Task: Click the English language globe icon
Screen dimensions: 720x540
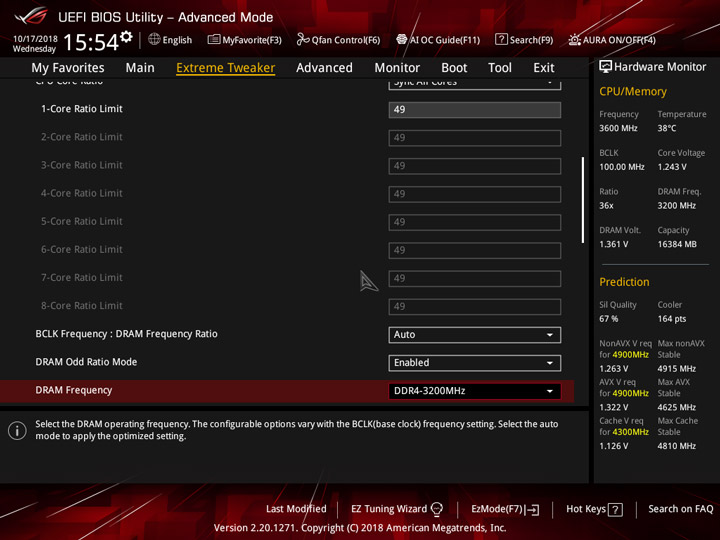Action: 154,39
